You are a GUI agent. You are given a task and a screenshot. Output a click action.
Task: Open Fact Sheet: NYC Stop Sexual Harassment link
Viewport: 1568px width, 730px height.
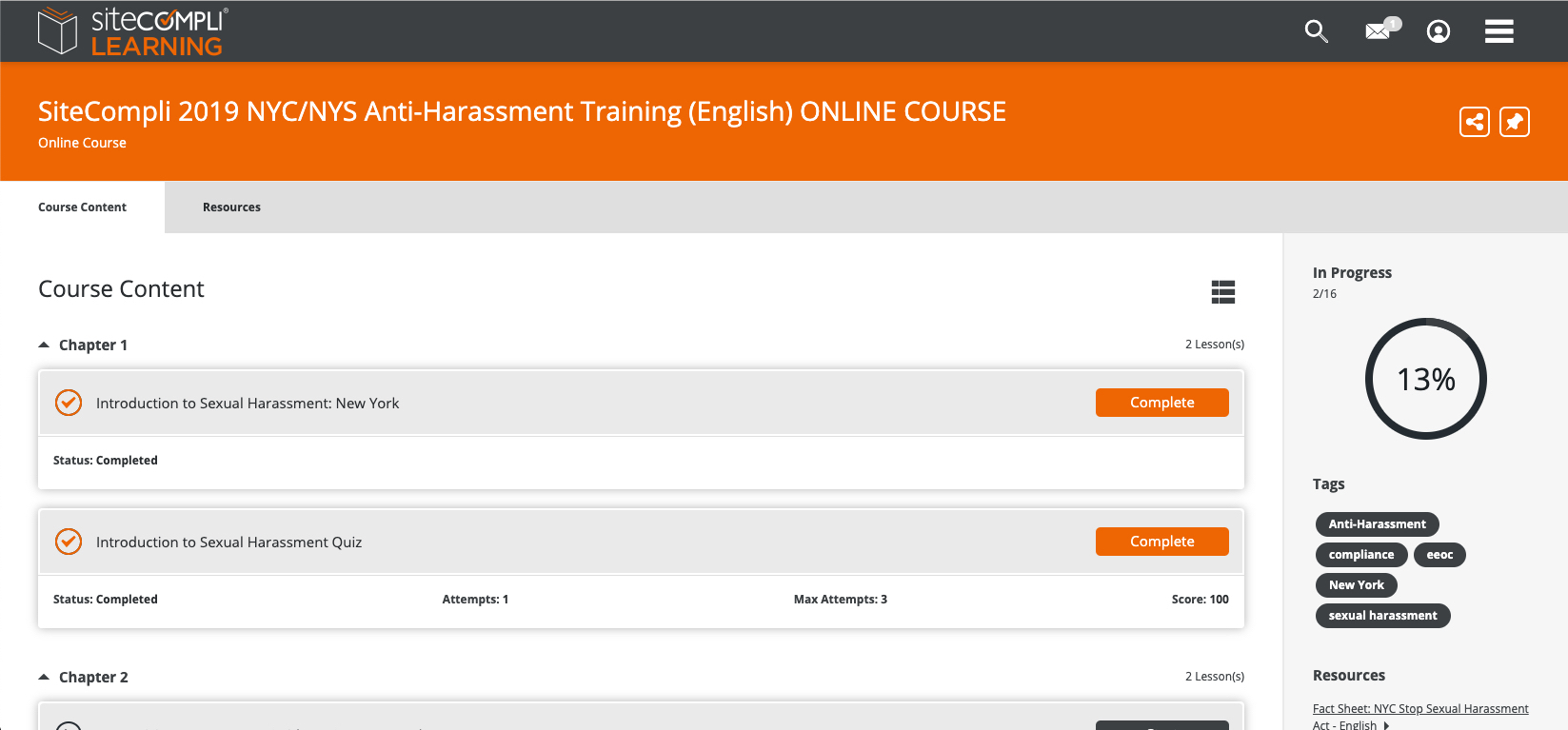pyautogui.click(x=1420, y=717)
